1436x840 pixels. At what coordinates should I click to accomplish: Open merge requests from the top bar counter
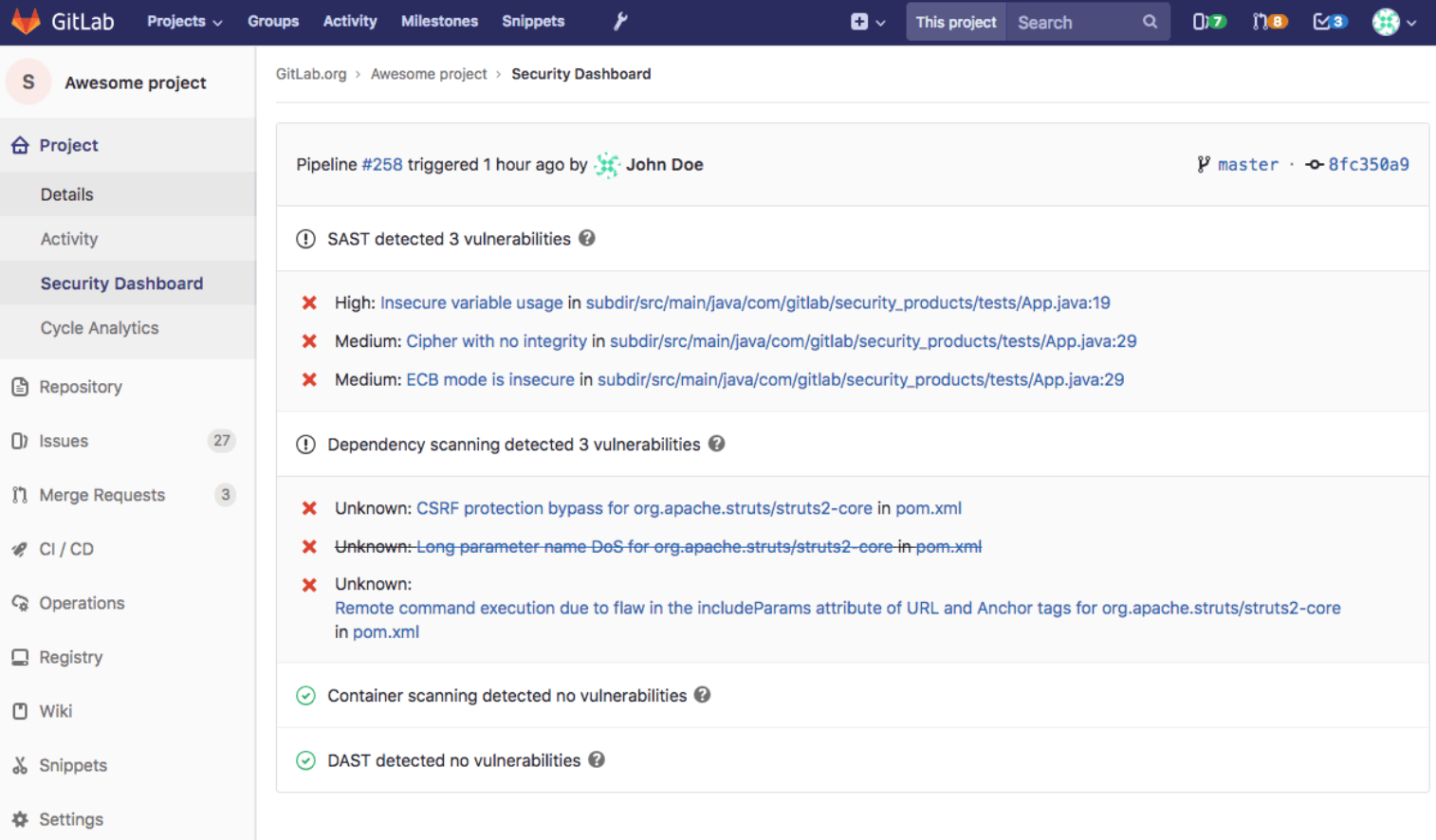click(x=1268, y=21)
